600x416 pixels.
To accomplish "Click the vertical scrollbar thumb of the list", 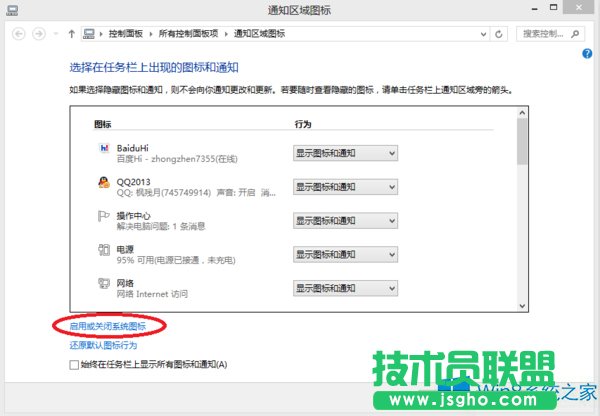I will [522, 141].
